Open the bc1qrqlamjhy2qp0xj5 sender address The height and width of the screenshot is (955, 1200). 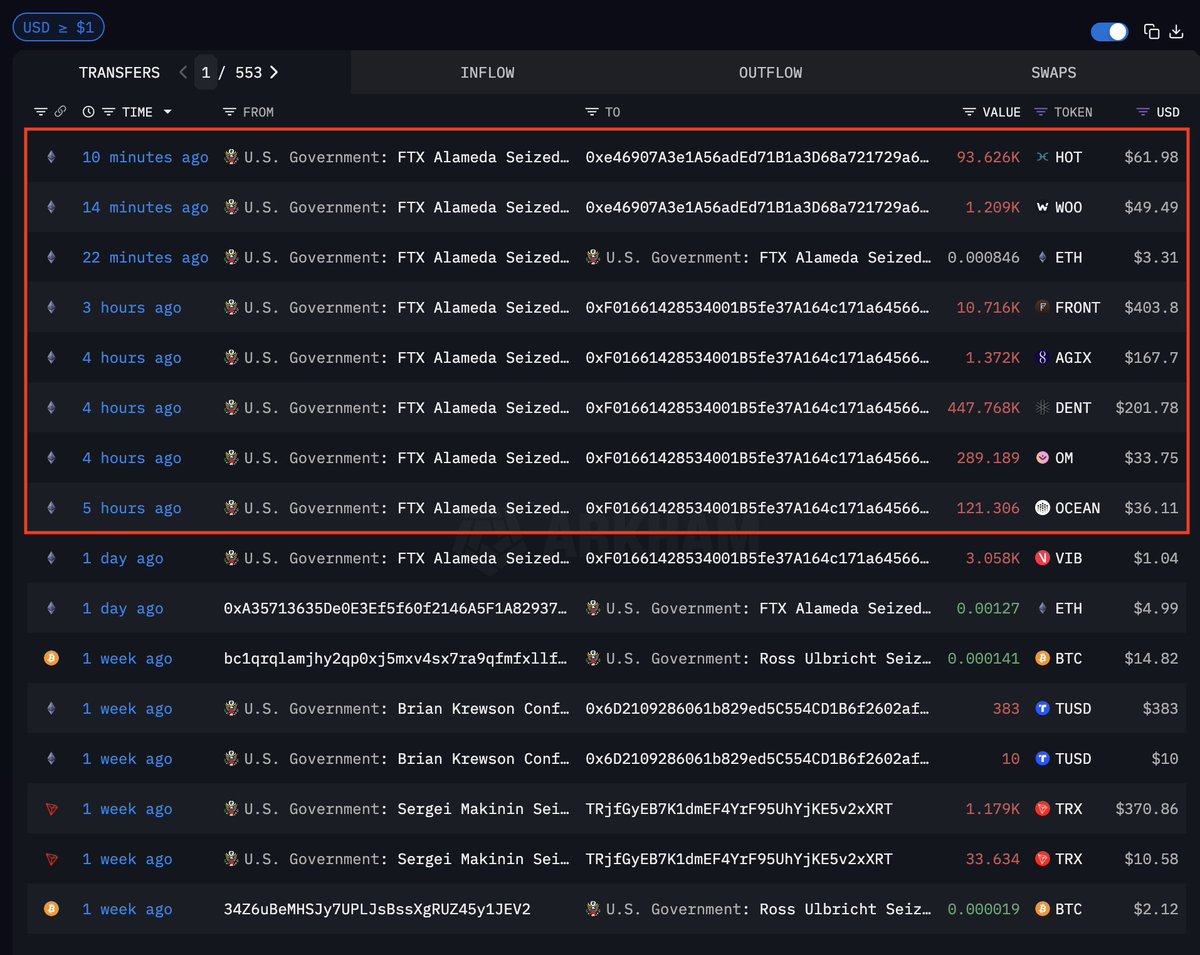coord(396,658)
